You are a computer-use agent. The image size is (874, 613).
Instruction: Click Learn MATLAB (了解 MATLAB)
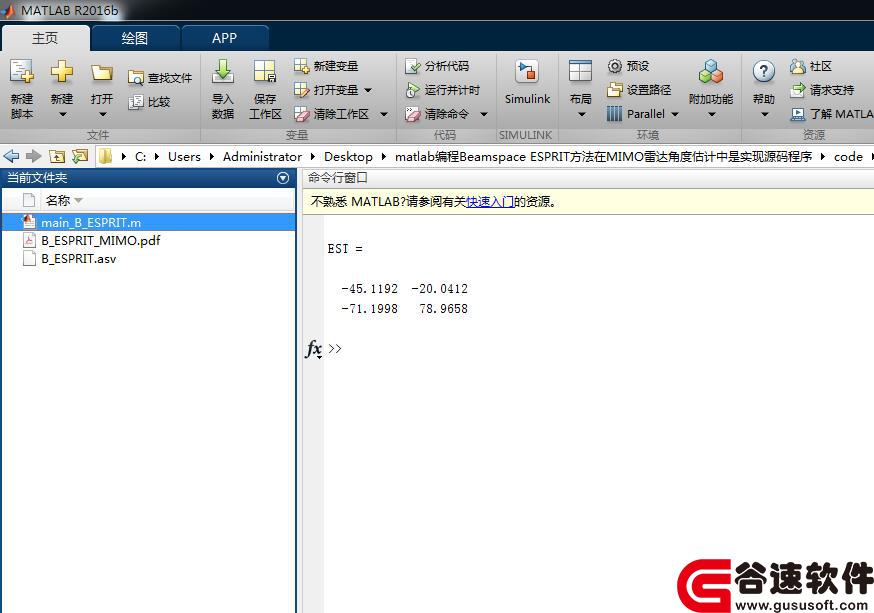click(x=831, y=114)
